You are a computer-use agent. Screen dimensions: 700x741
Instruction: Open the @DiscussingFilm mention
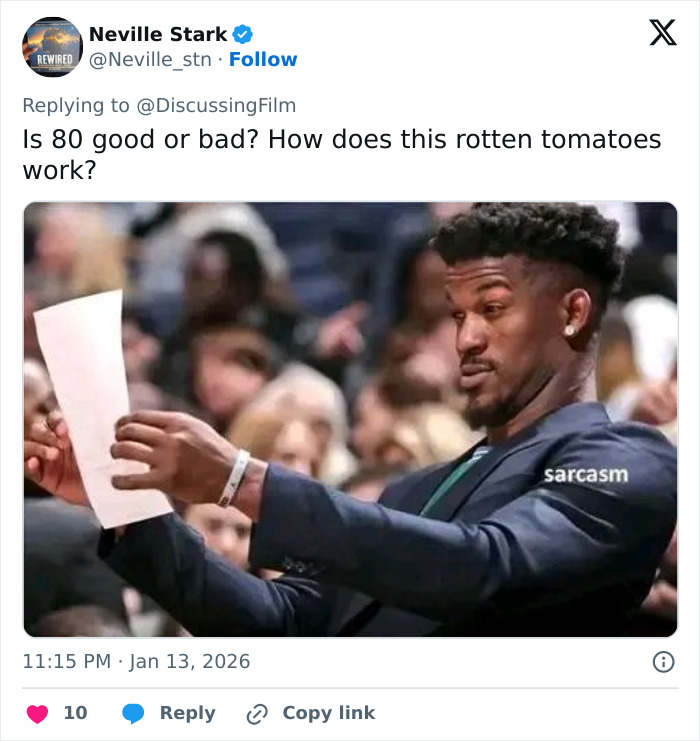pyautogui.click(x=217, y=105)
